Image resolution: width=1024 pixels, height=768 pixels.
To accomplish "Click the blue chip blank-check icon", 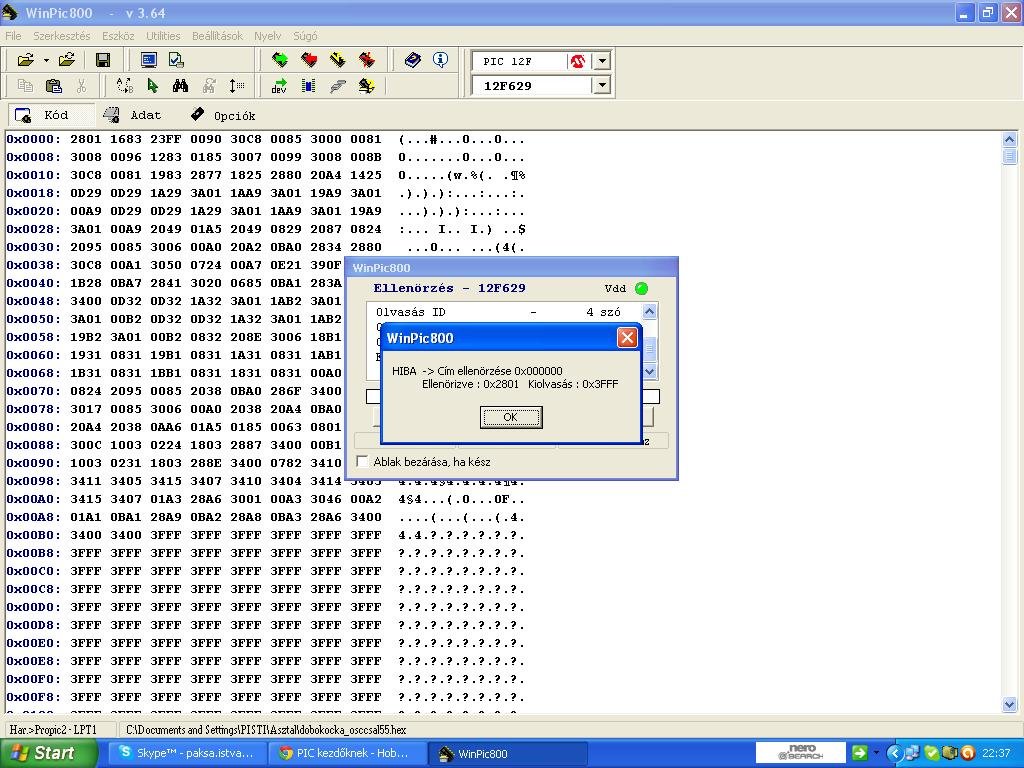I will (x=308, y=86).
